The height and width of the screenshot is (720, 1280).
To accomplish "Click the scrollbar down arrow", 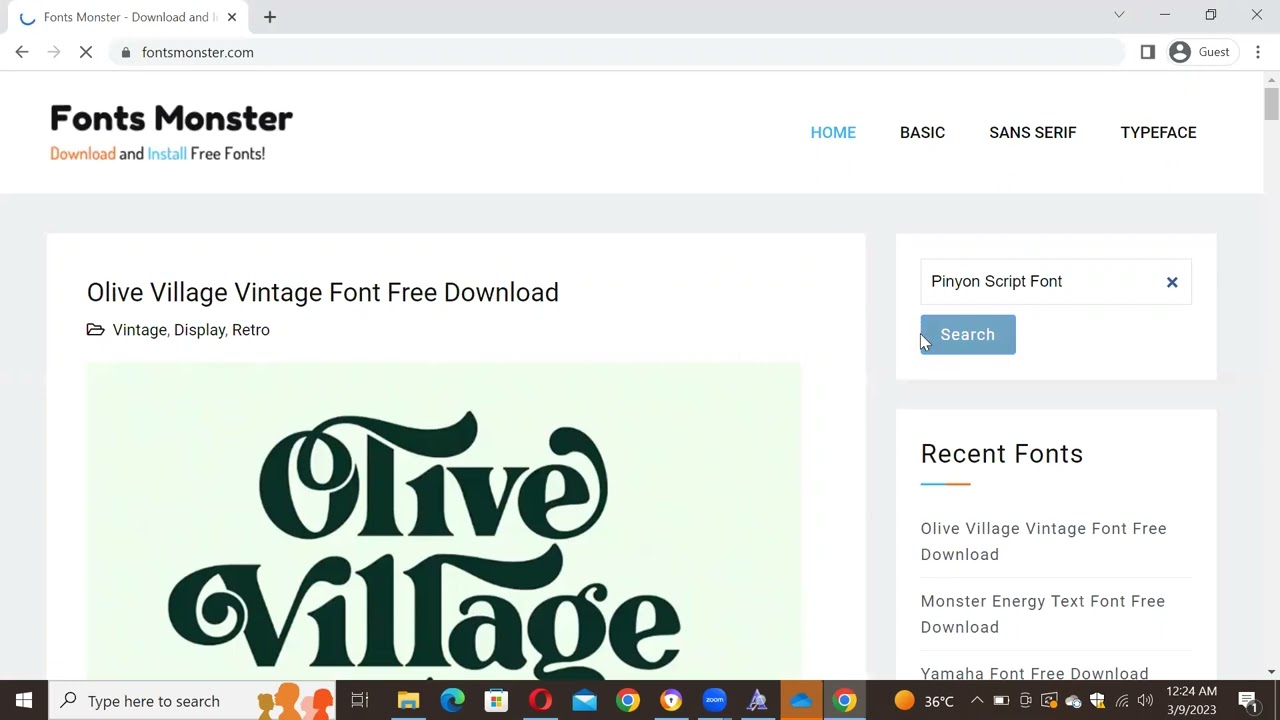I will point(1271,672).
